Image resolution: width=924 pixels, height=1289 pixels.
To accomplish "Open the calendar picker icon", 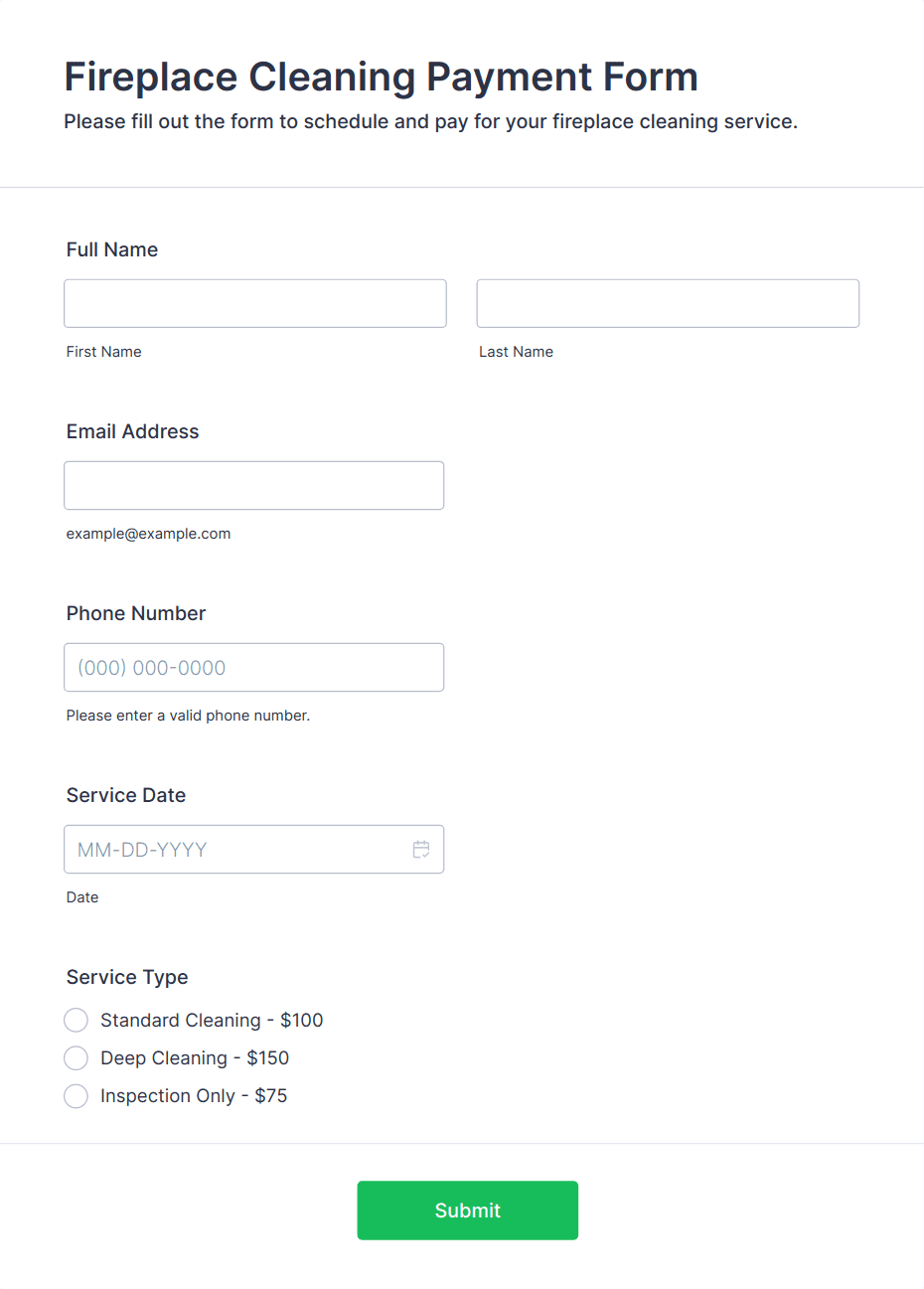I will point(421,850).
